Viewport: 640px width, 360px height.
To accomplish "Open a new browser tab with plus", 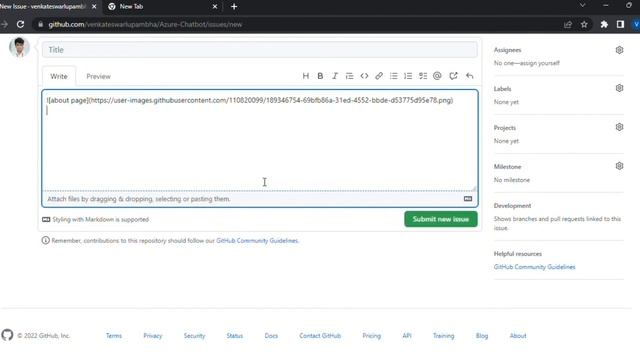I will [234, 7].
